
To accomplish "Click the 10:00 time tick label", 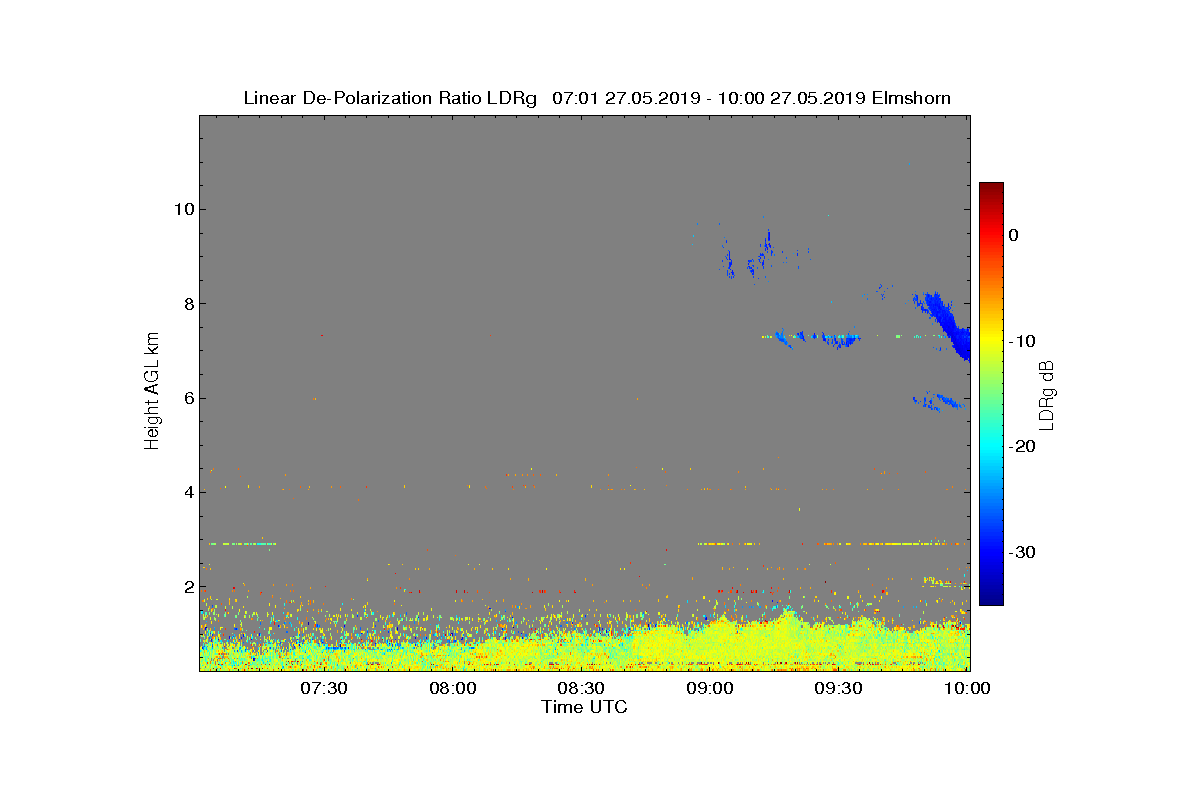I will point(968,688).
